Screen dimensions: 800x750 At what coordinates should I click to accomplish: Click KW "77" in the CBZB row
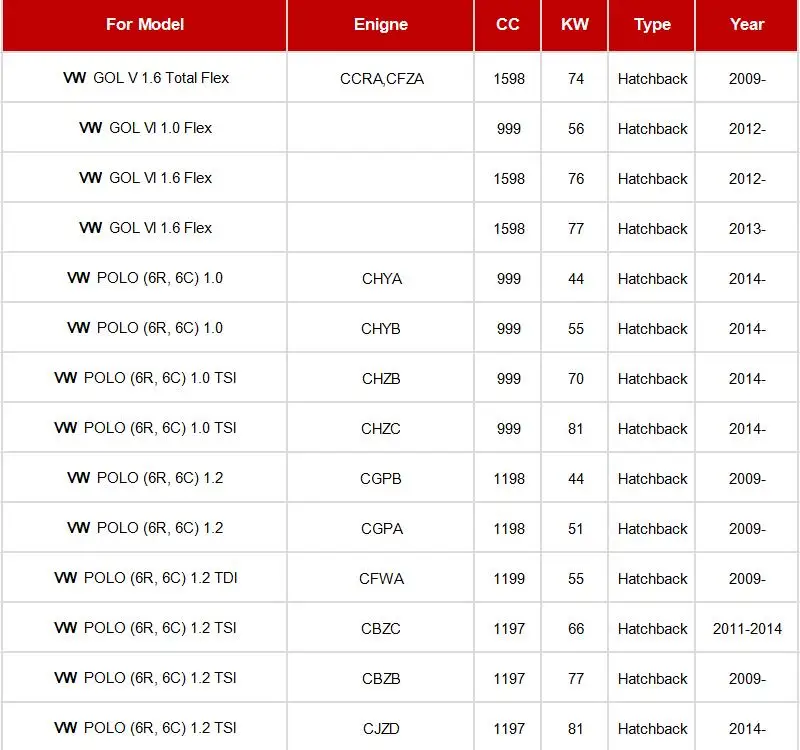576,679
